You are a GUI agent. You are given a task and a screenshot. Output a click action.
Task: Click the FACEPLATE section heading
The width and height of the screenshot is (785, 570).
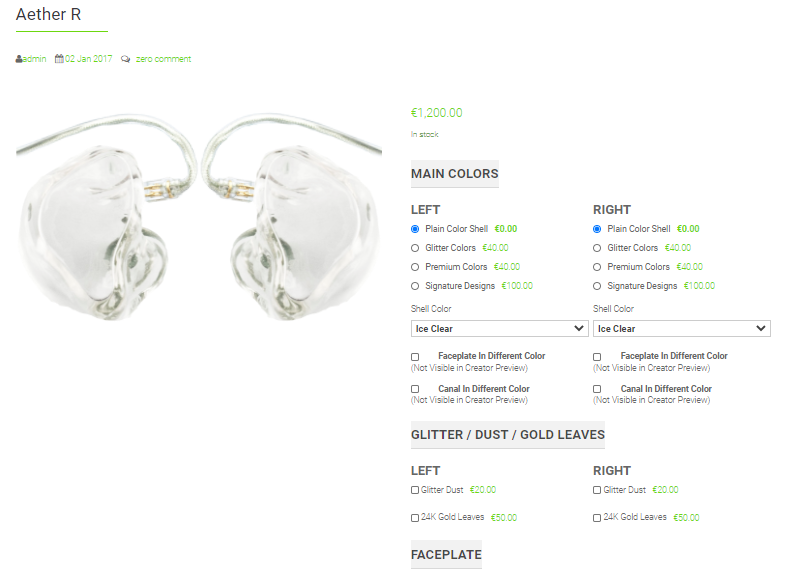pos(446,554)
